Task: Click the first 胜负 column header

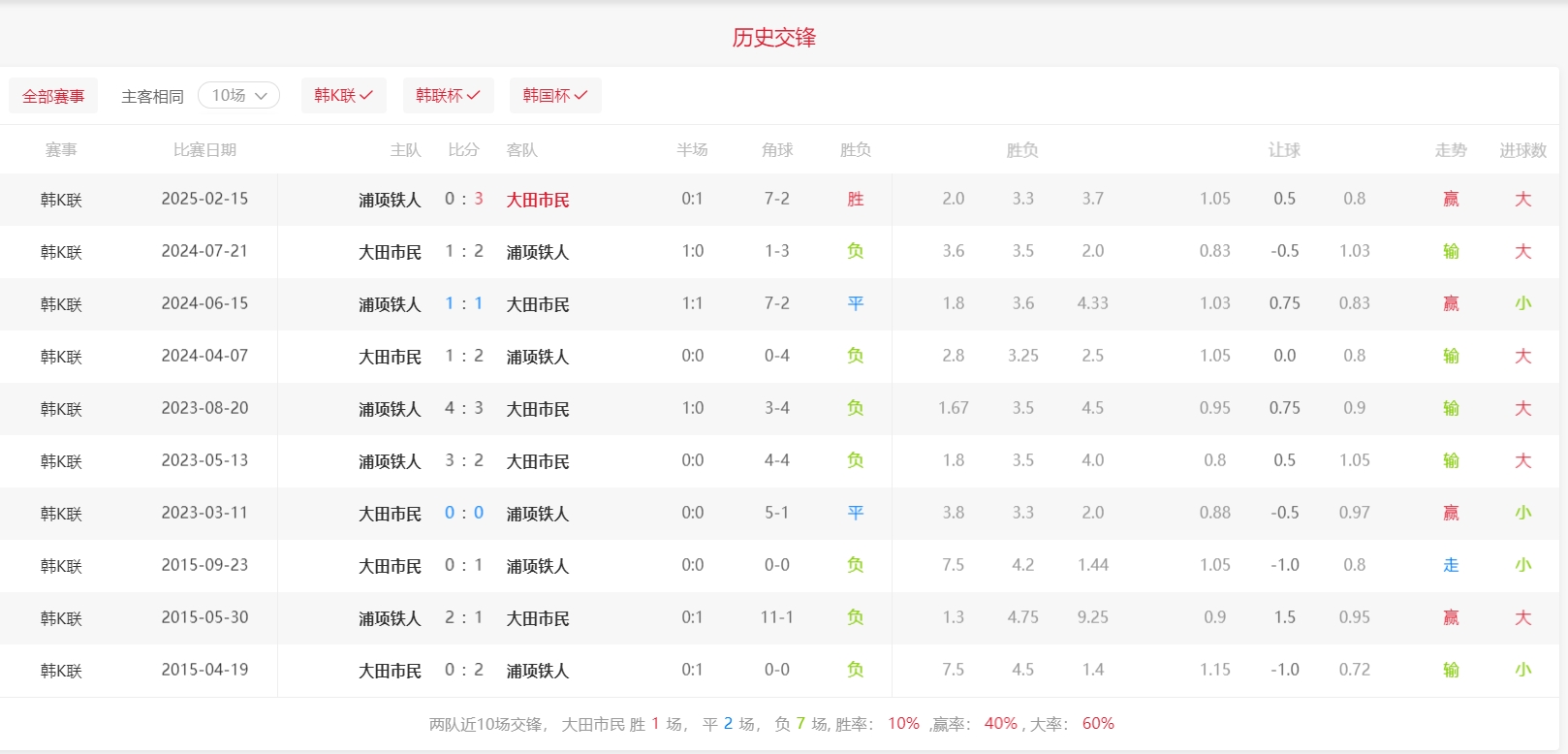Action: 855,150
